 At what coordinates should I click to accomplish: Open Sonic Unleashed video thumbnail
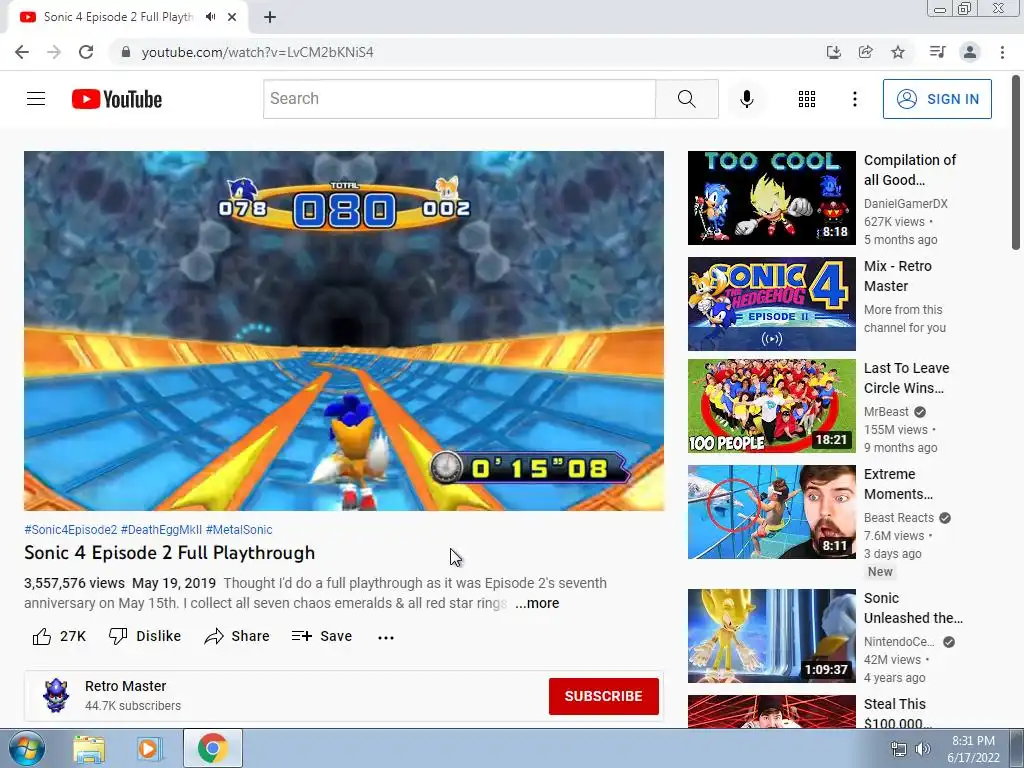[x=771, y=635]
